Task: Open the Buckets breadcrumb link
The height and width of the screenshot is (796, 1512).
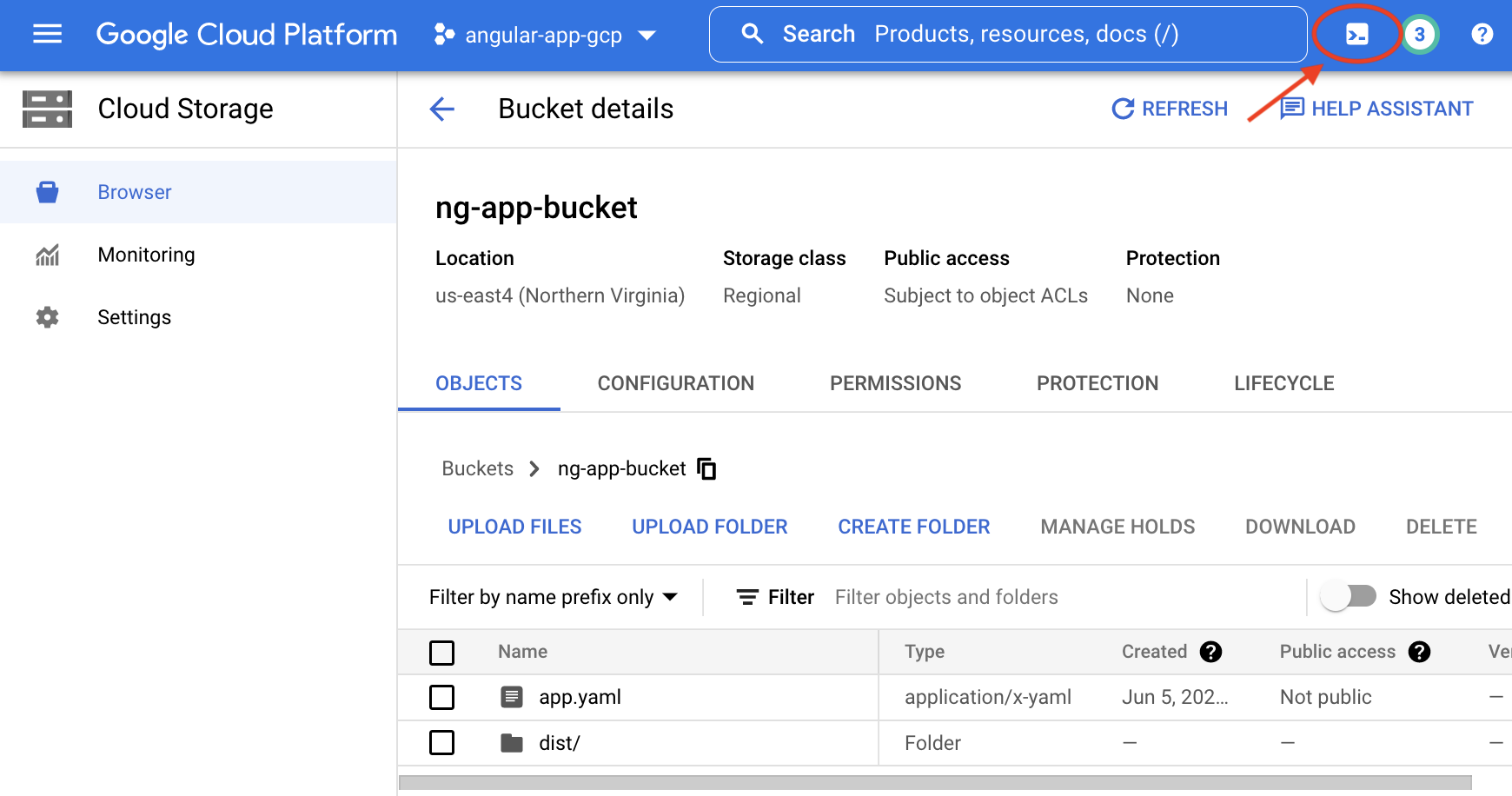Action: (x=477, y=468)
